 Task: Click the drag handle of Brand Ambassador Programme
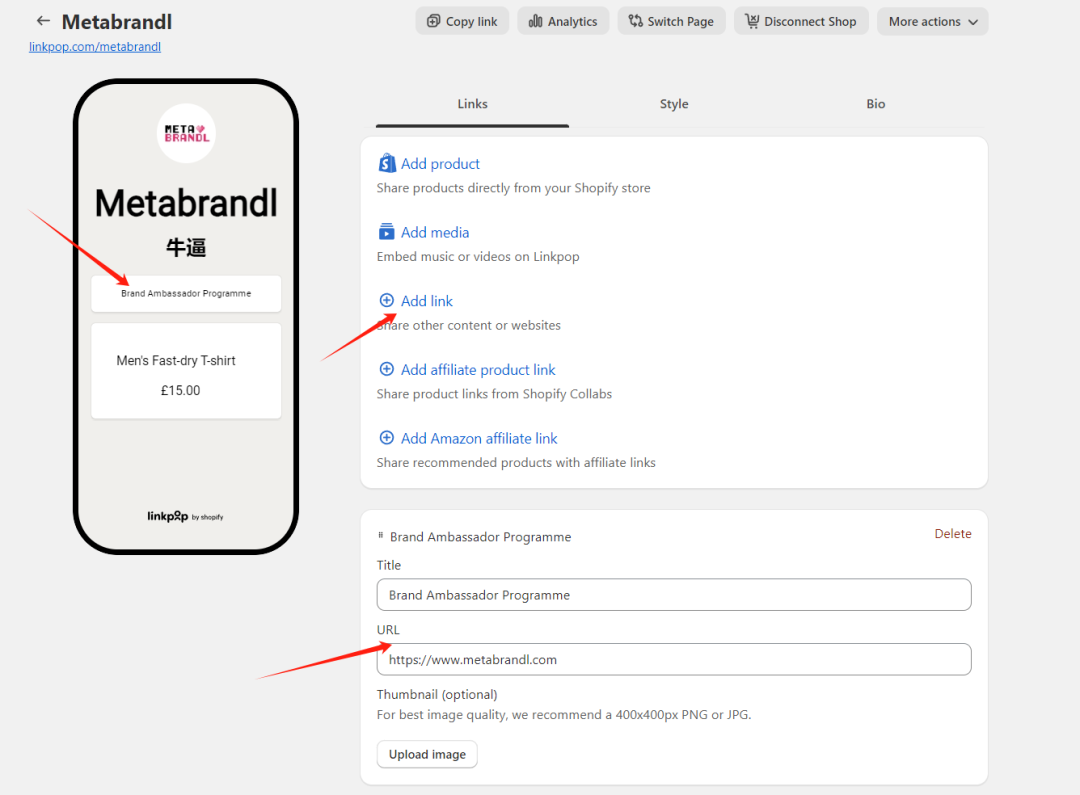pos(380,535)
